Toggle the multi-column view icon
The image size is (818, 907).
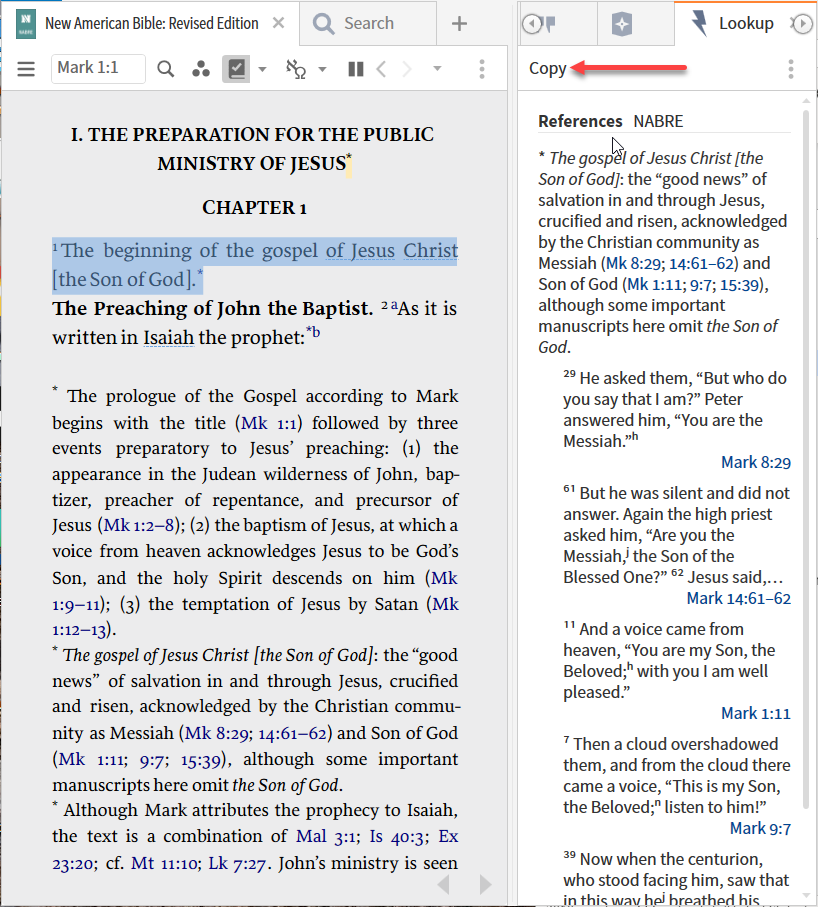point(356,69)
